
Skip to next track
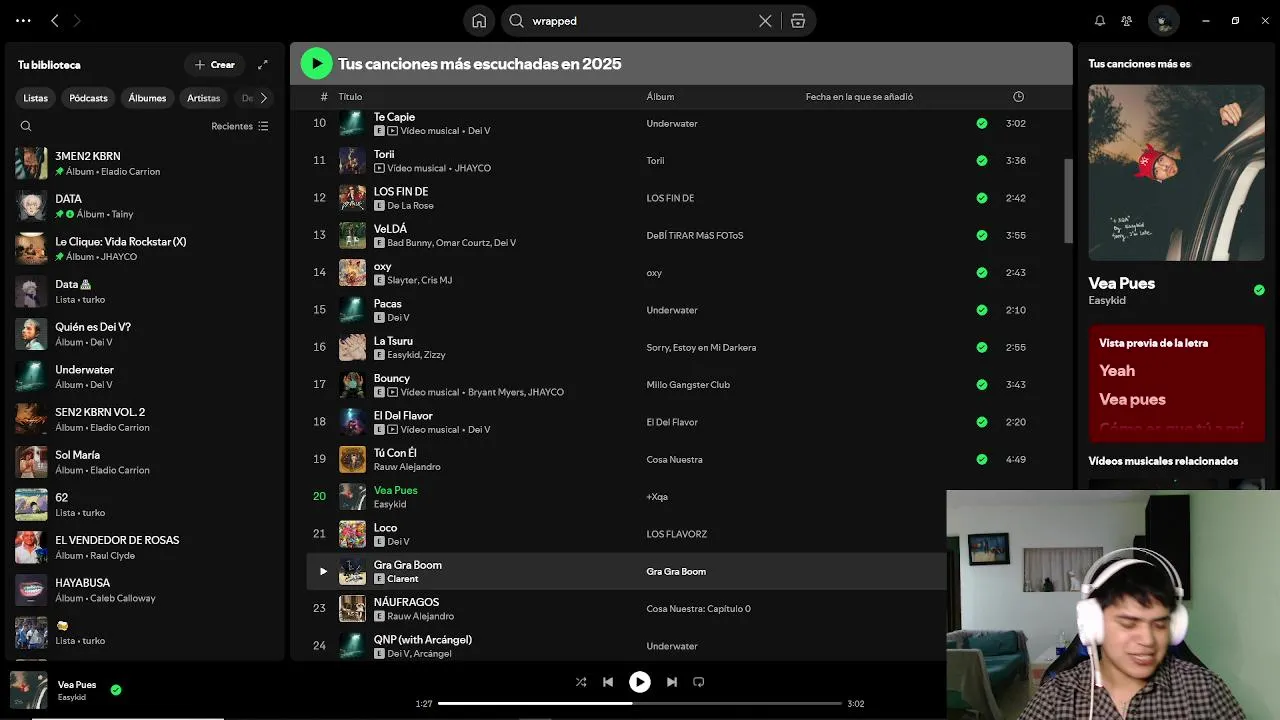coord(672,682)
